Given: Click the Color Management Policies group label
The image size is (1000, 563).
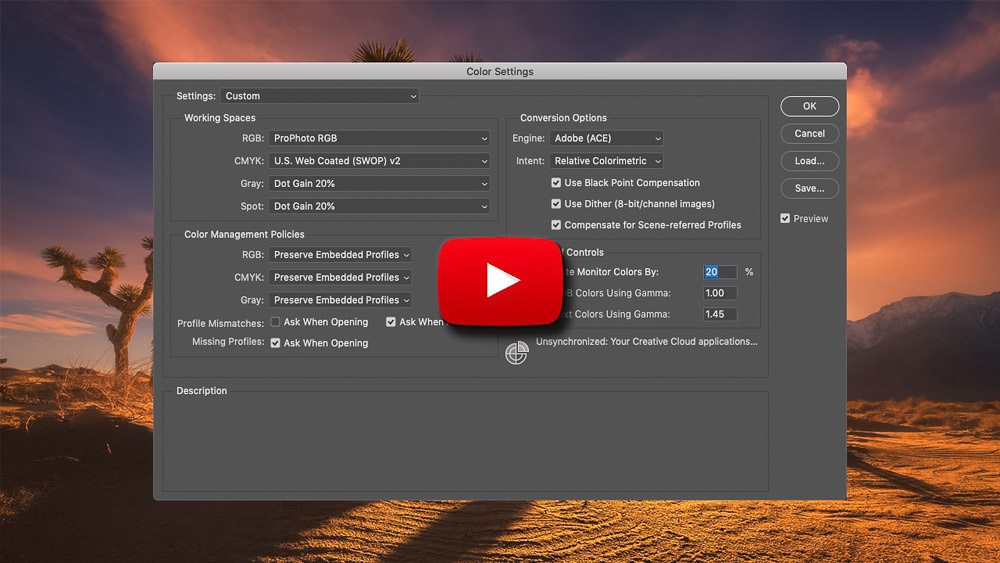Looking at the screenshot, I should coord(244,235).
